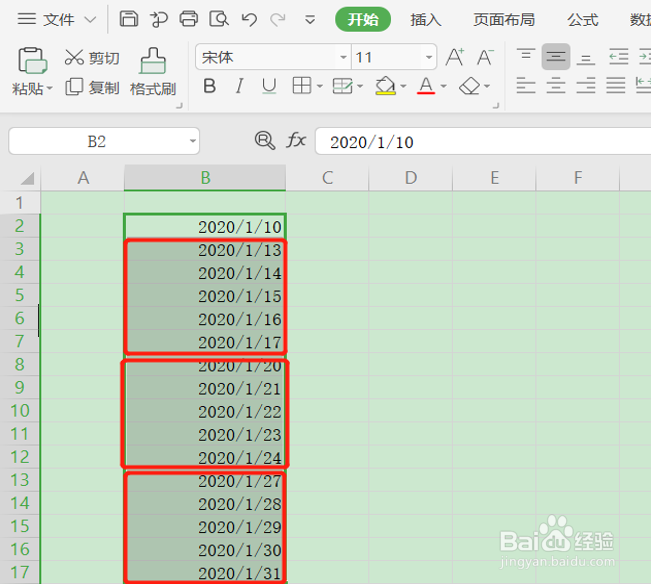Click the Redo arrow

278,19
